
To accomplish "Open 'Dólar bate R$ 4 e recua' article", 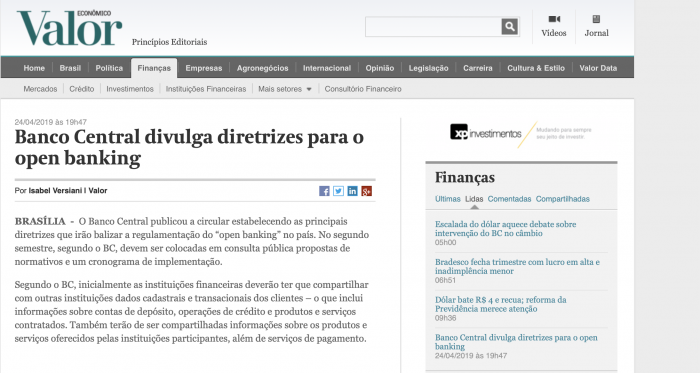I will (x=500, y=304).
